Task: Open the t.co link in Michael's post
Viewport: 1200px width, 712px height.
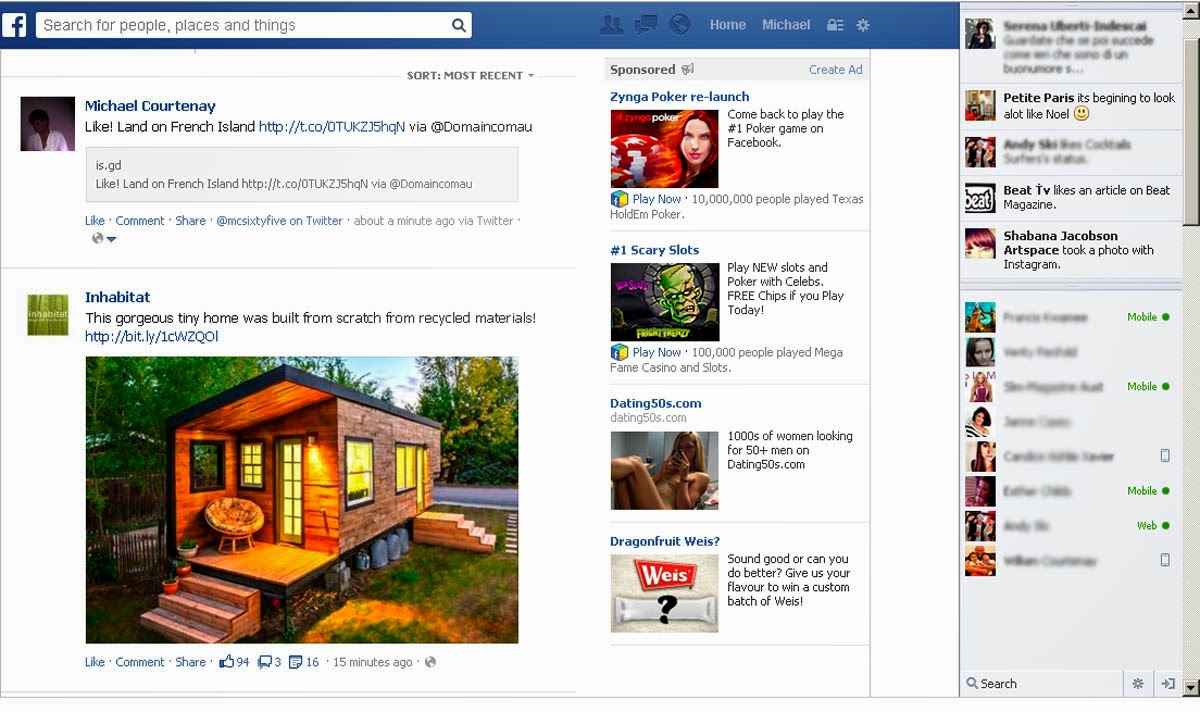Action: tap(332, 127)
